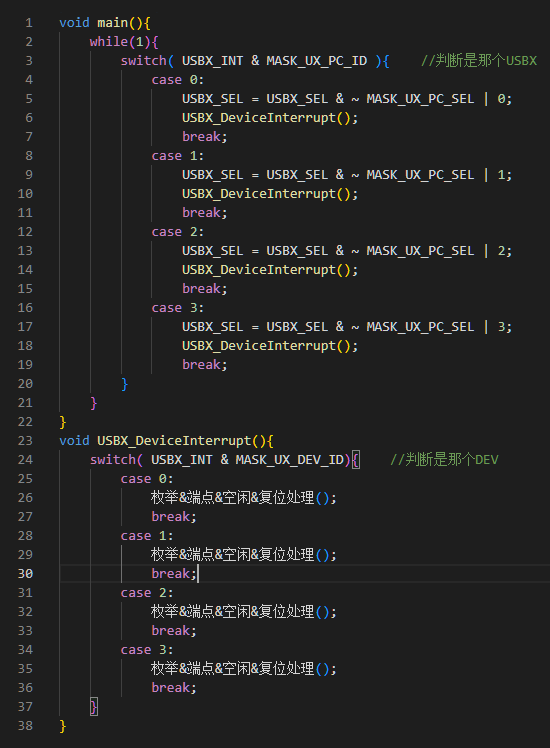The height and width of the screenshot is (748, 550).
Task: Click the comment //判断是那个DEV
Action: 444,460
